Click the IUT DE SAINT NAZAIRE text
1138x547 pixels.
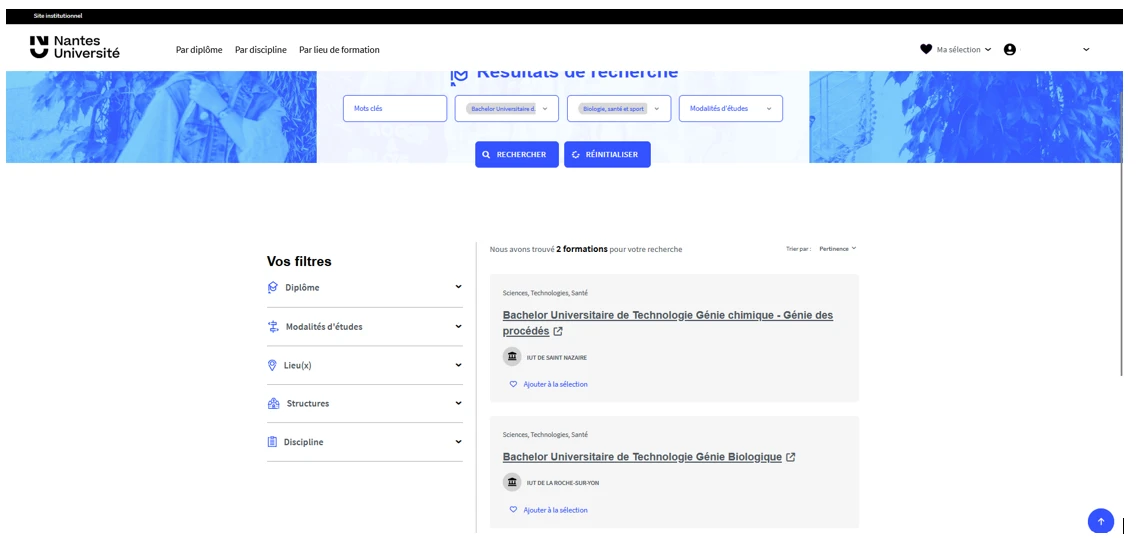(557, 358)
